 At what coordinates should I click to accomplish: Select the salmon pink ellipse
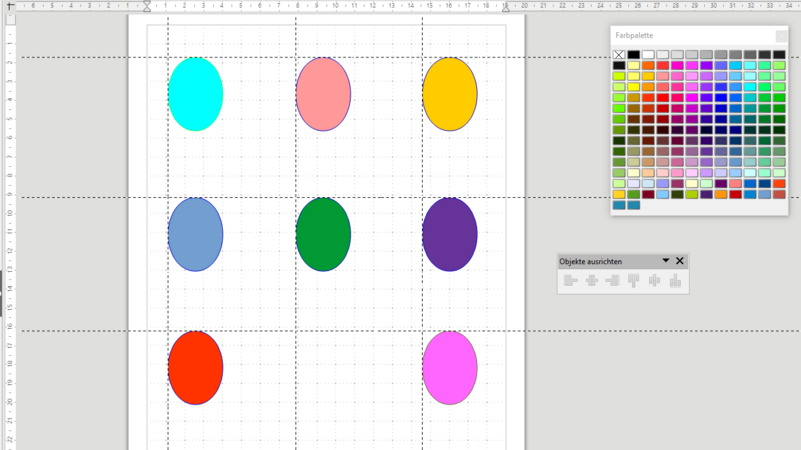click(x=323, y=94)
